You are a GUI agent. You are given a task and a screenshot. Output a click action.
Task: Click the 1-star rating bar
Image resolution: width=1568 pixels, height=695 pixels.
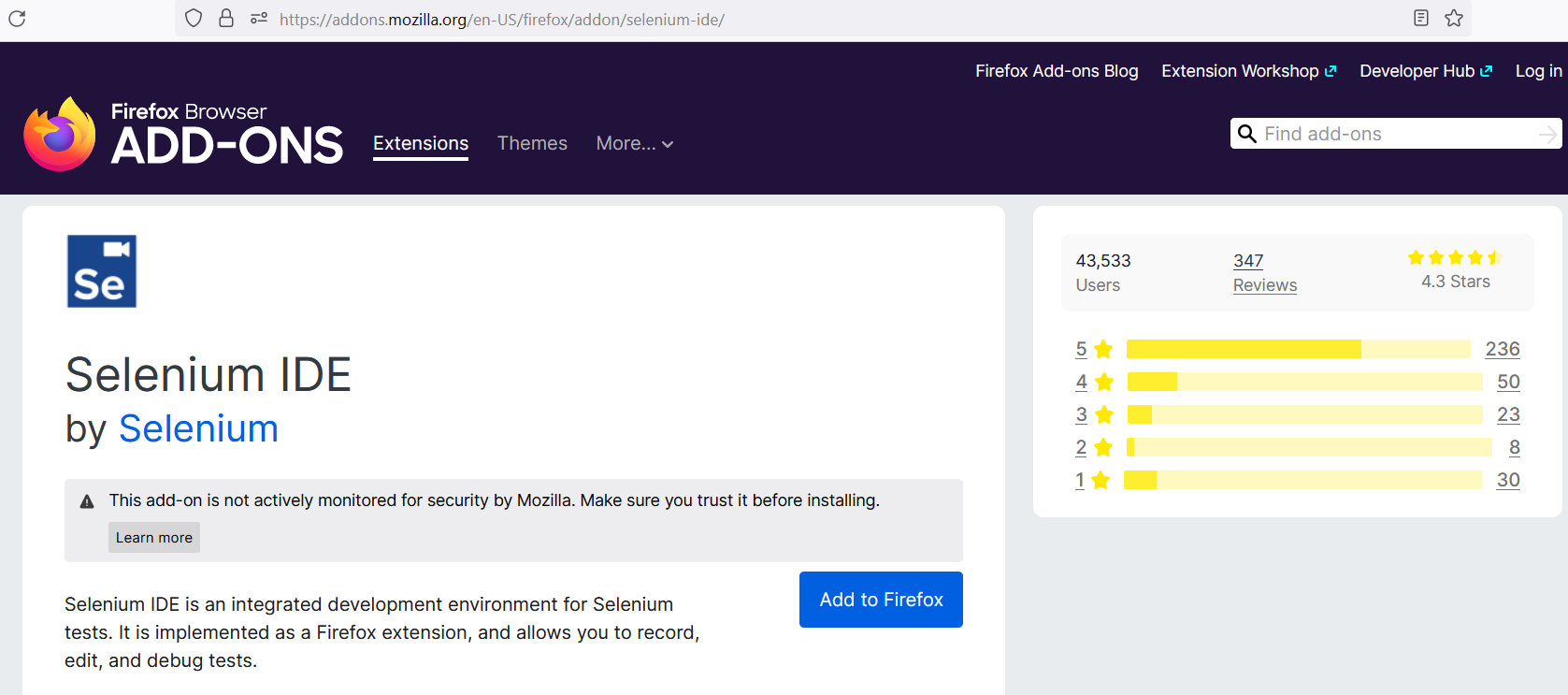(1302, 480)
